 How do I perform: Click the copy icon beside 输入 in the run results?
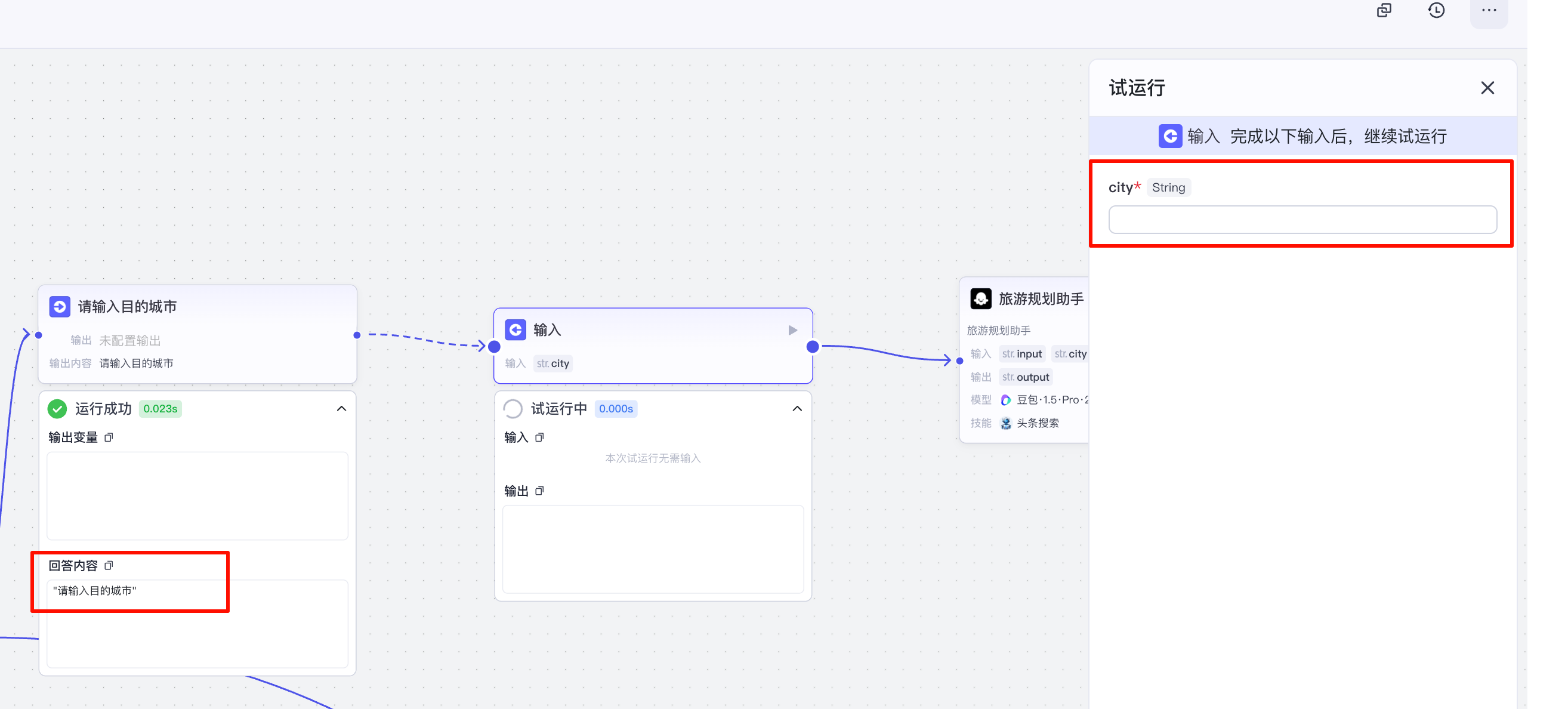tap(539, 437)
